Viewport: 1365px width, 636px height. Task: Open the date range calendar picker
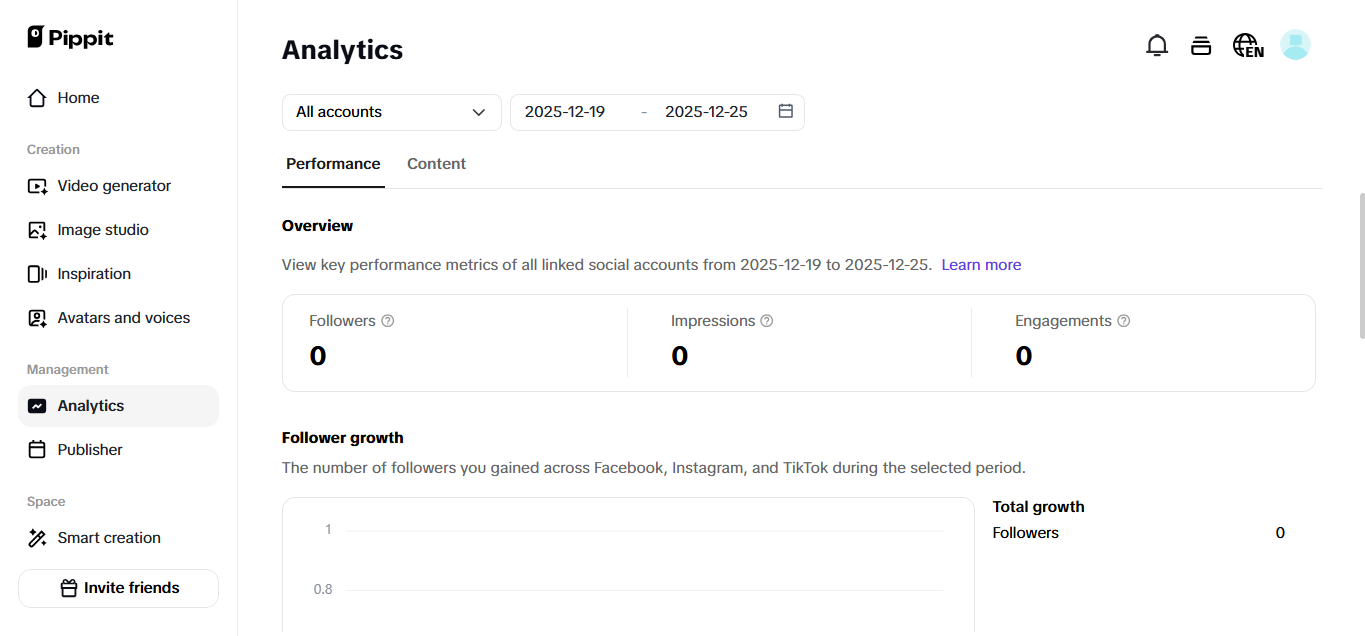point(786,111)
